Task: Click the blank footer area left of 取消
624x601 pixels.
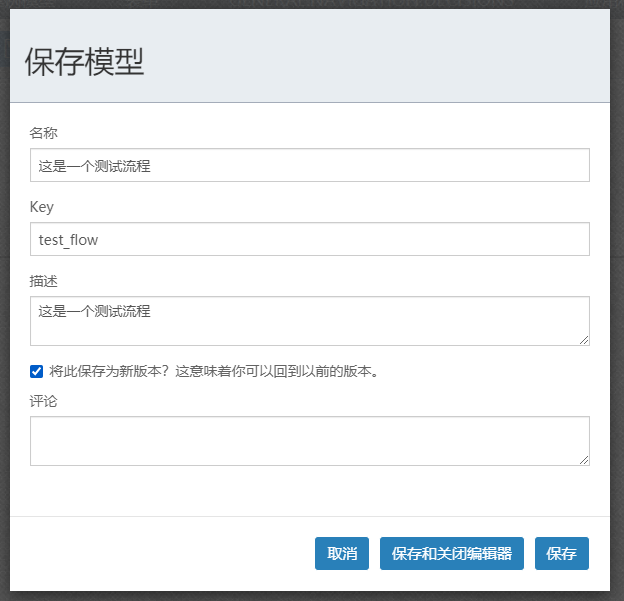Action: [x=160, y=553]
